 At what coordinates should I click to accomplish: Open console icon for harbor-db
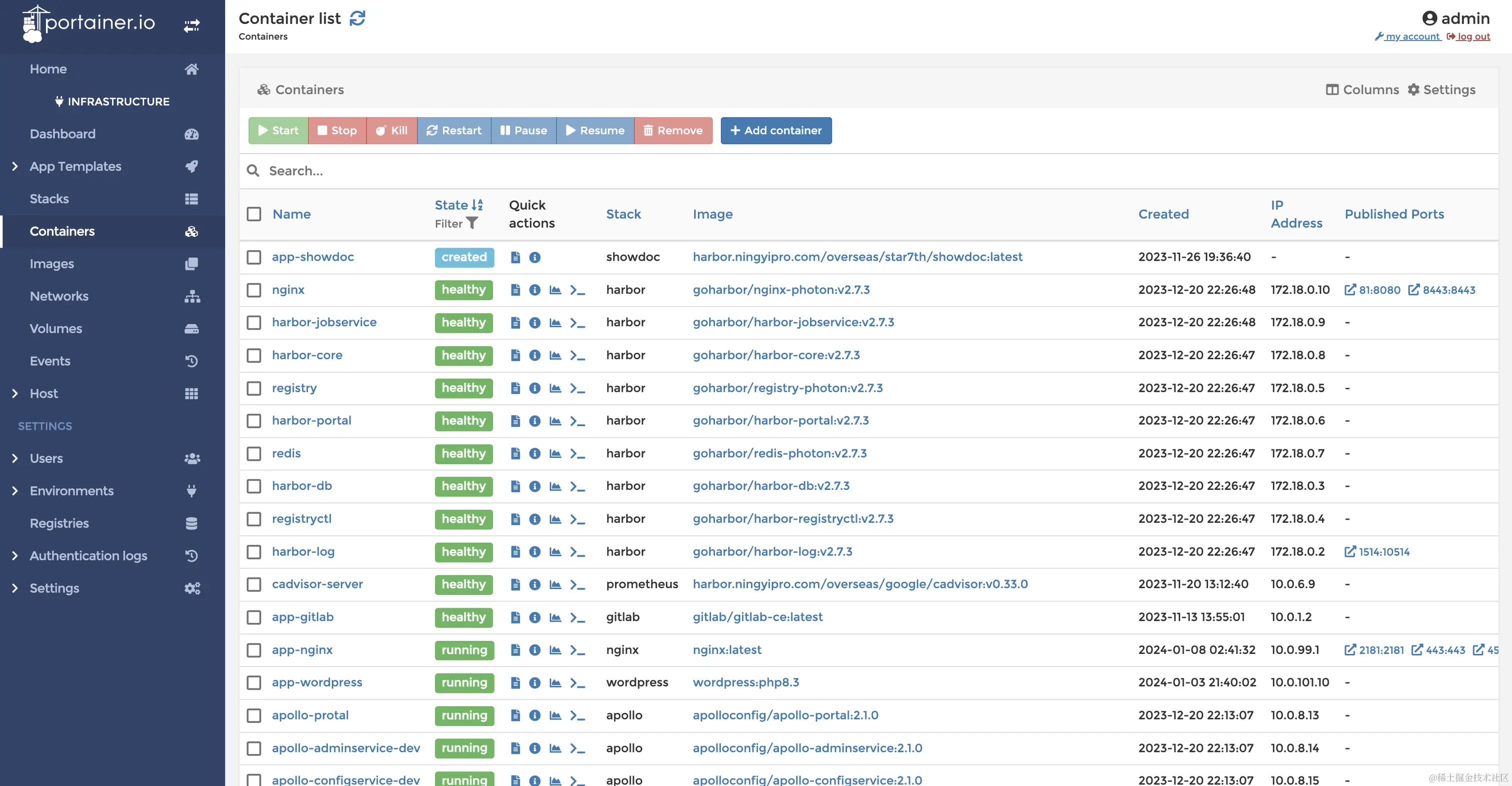click(x=577, y=486)
